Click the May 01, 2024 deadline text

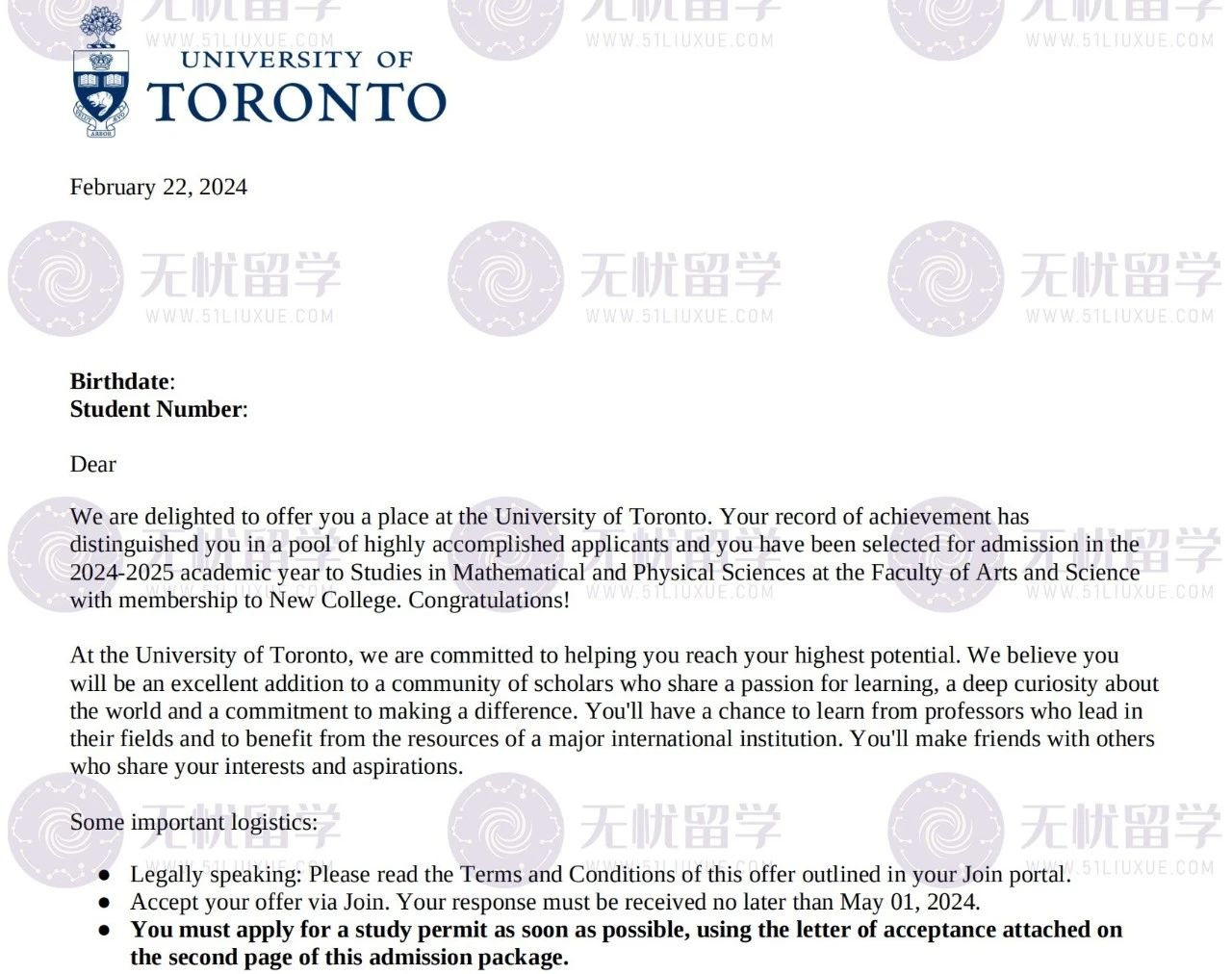(908, 903)
